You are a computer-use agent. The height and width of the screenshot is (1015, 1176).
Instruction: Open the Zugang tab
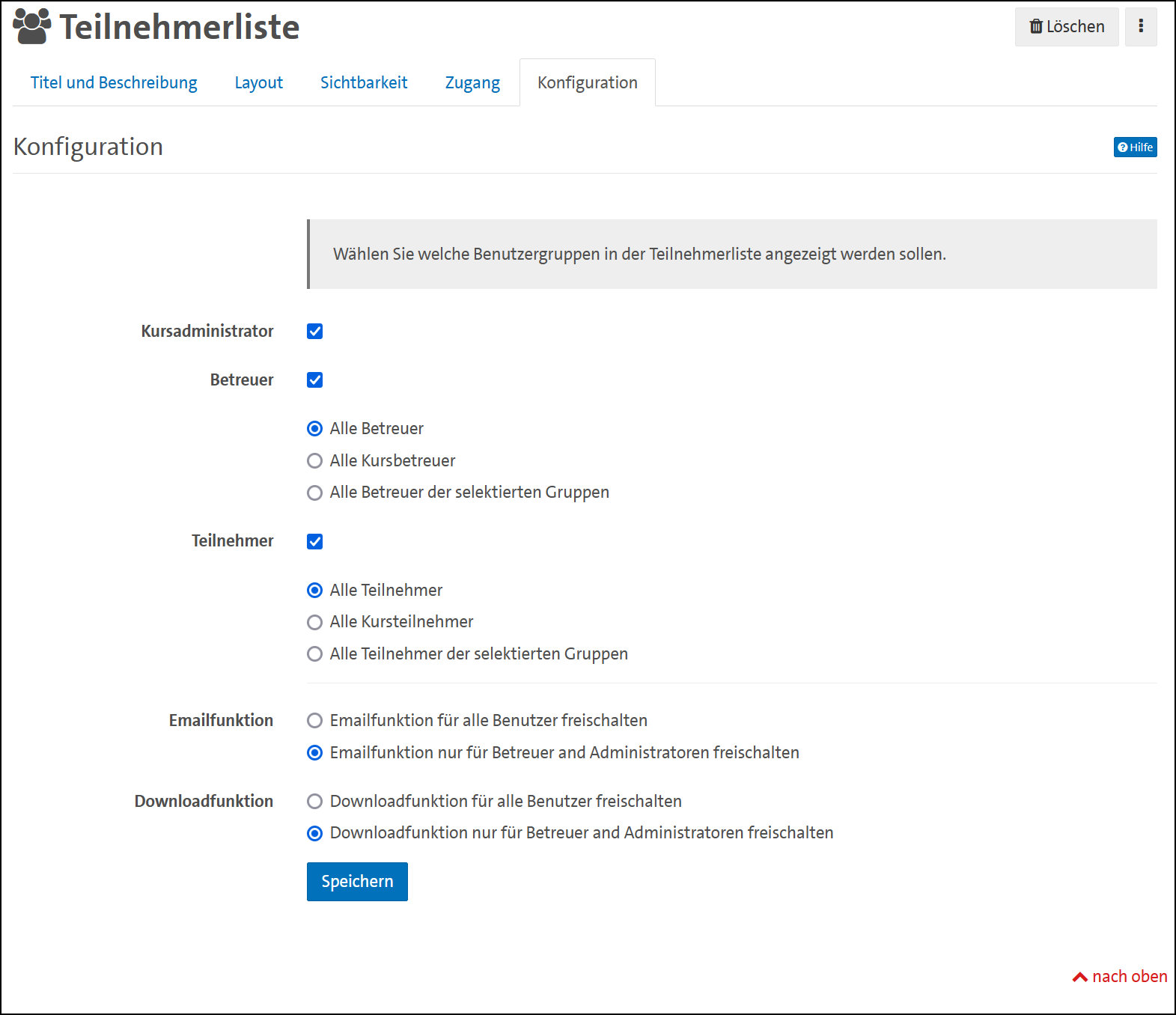click(472, 82)
